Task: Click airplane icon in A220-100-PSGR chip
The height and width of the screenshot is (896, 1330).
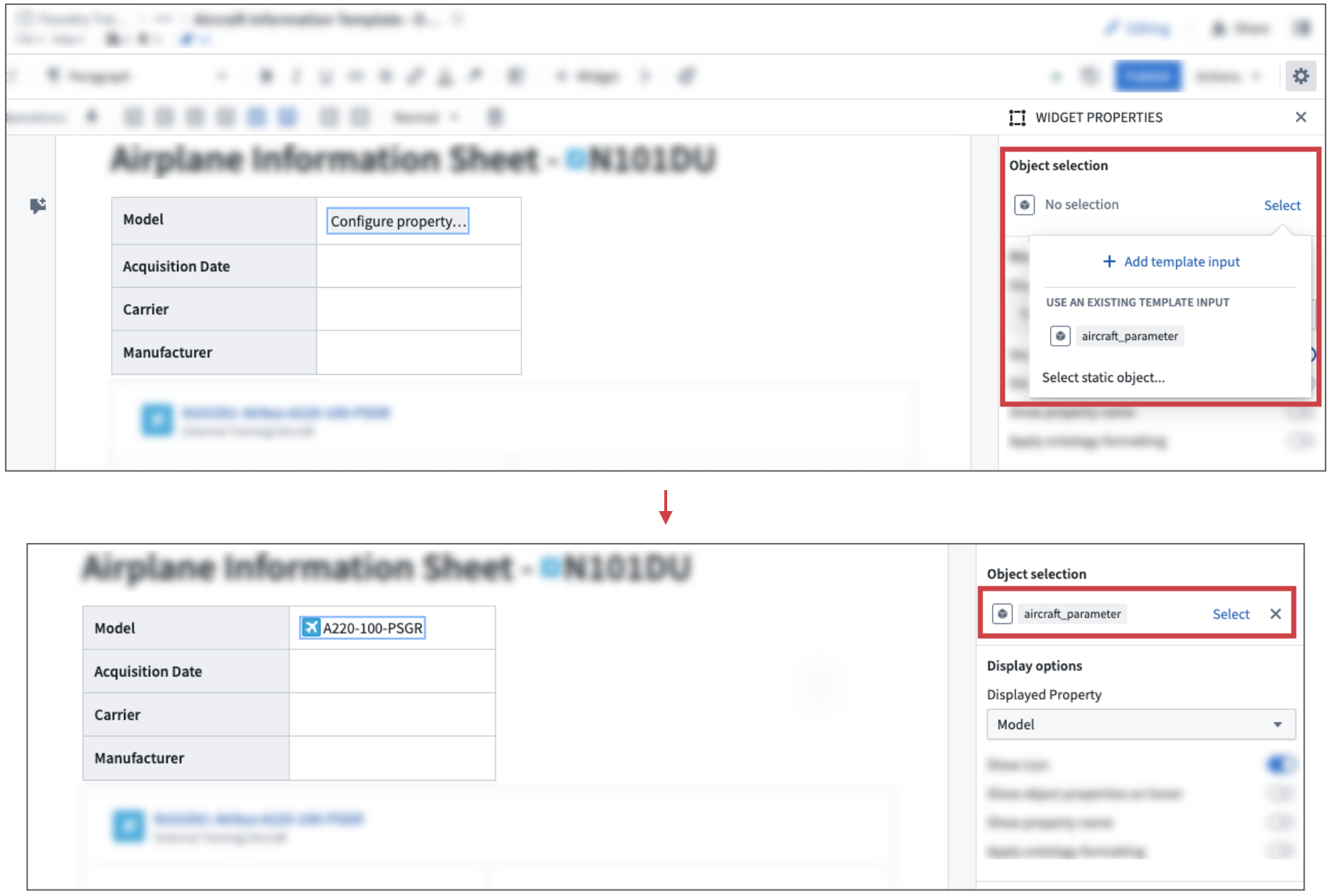Action: 311,628
